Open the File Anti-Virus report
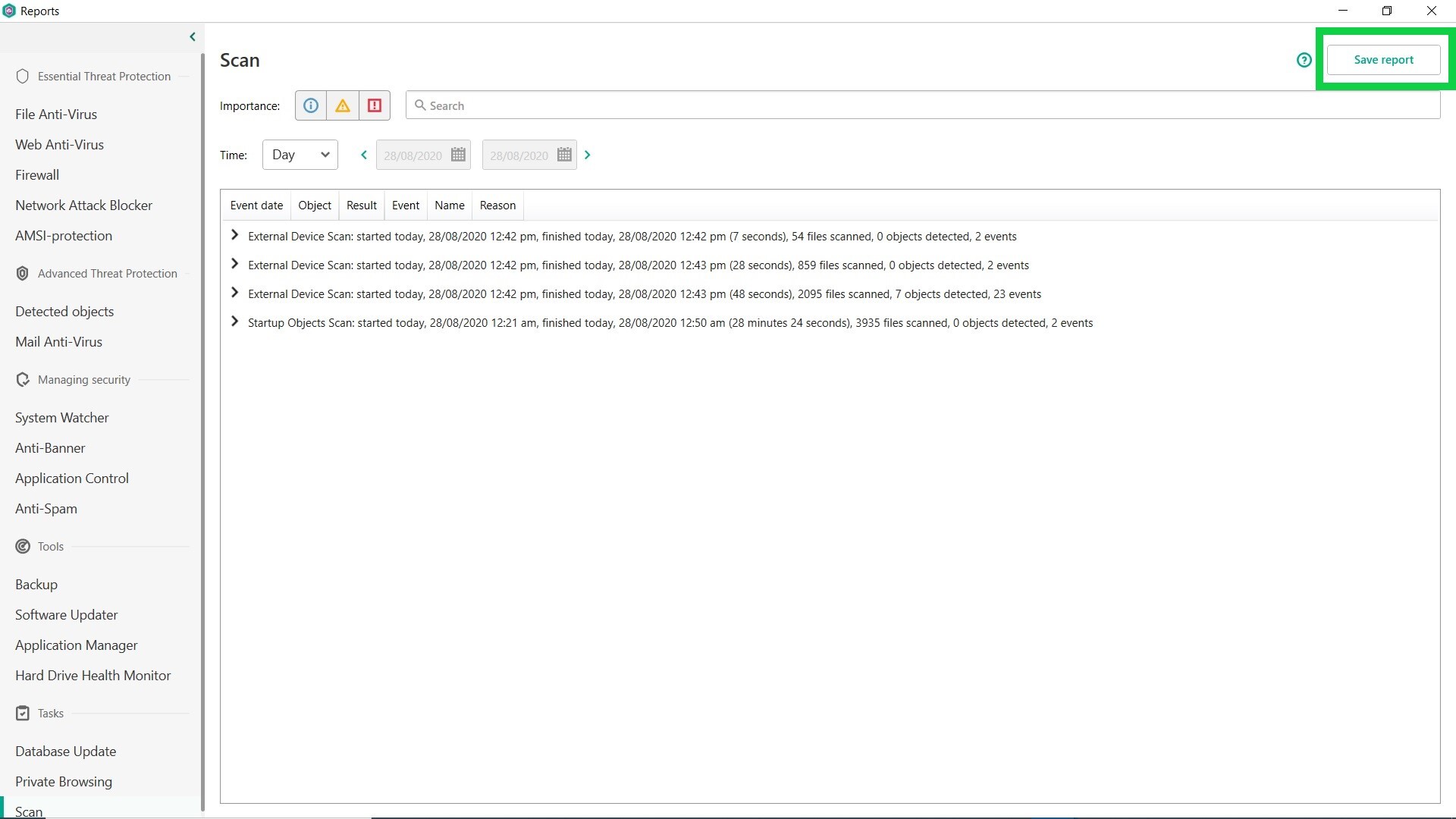 (x=56, y=115)
